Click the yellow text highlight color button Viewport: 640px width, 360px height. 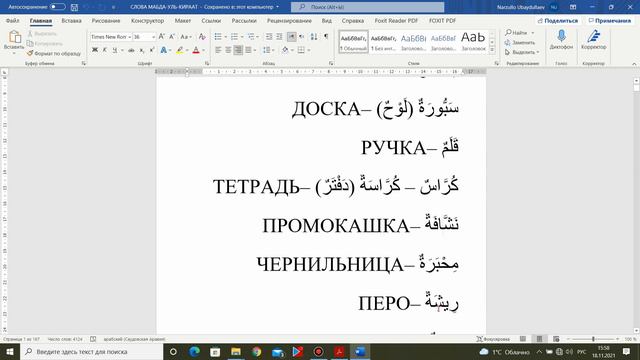coord(180,50)
